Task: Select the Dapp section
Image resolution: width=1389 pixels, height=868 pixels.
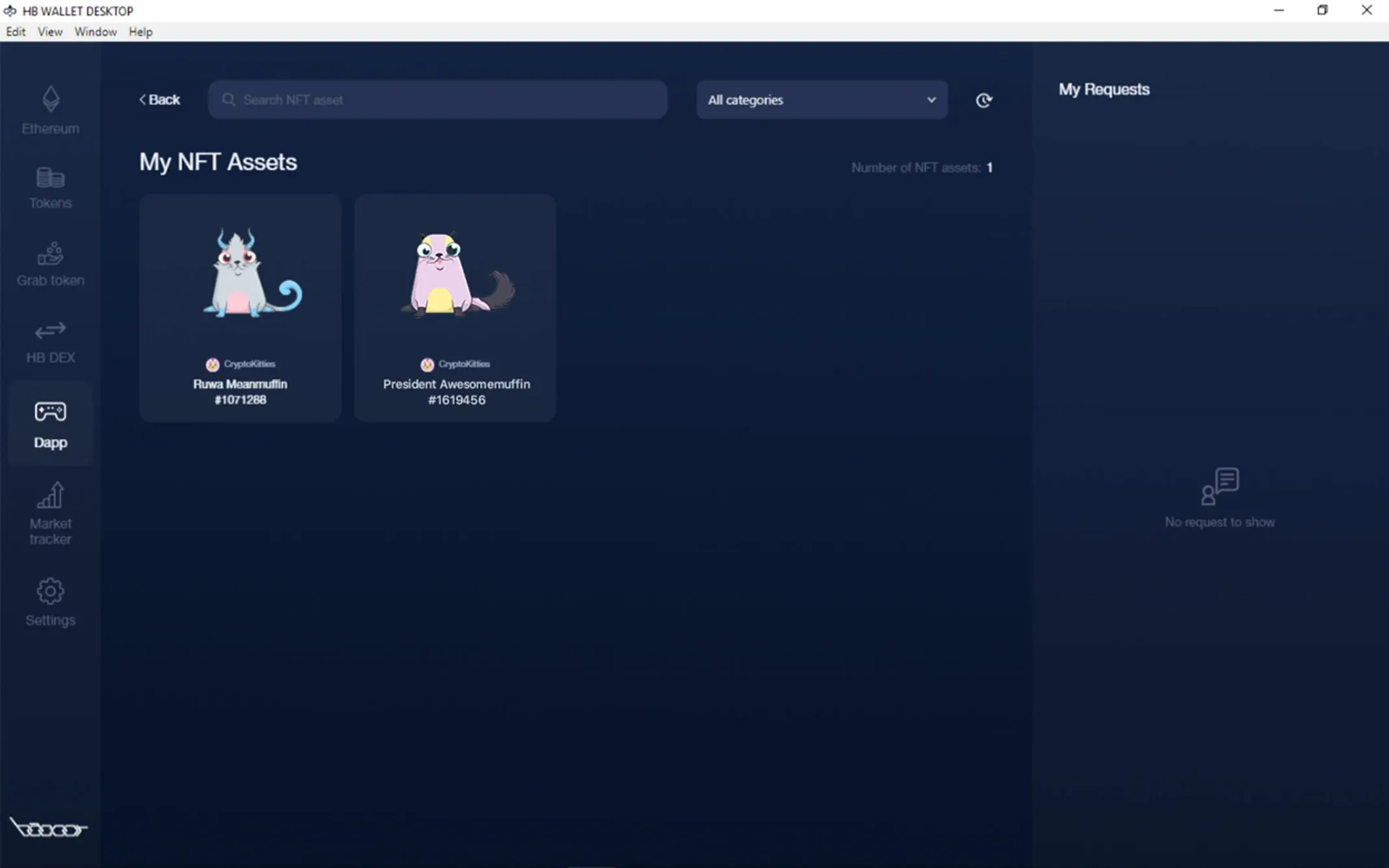Action: 50,423
